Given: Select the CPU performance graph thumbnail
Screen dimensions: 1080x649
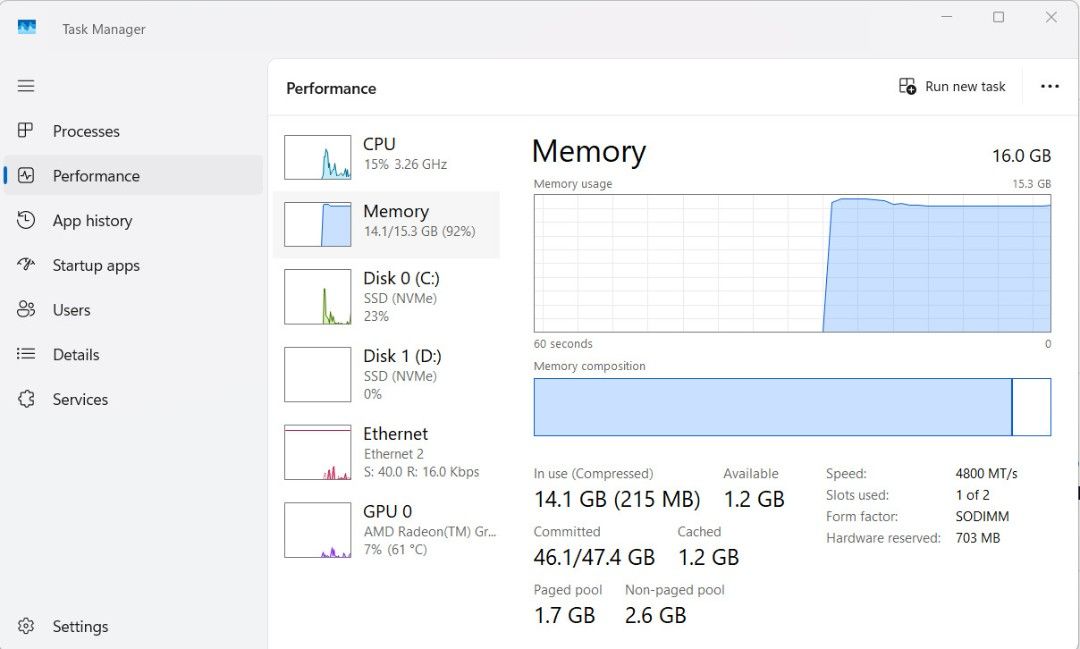Looking at the screenshot, I should pos(318,157).
